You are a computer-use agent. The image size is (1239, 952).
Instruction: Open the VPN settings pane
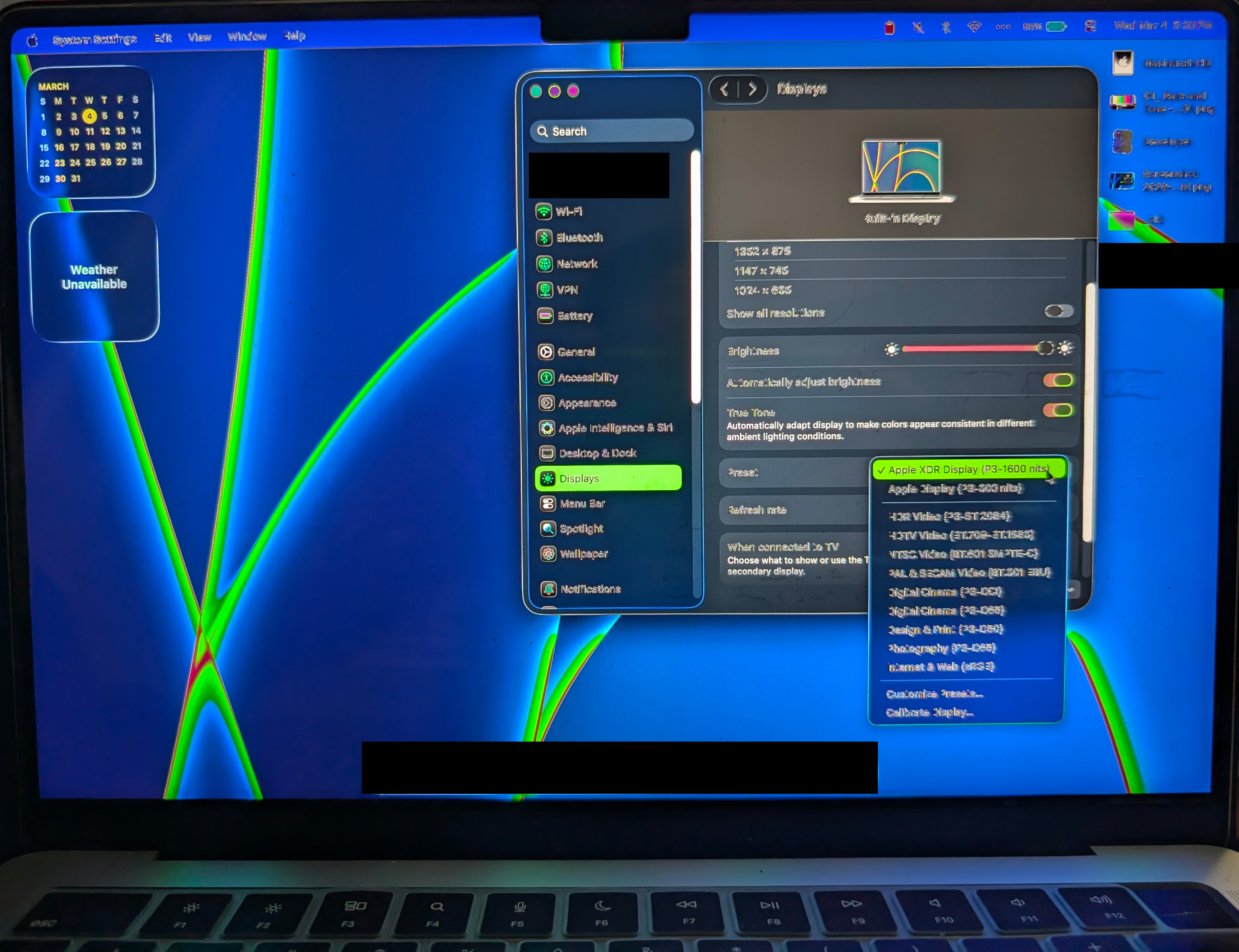click(x=567, y=290)
